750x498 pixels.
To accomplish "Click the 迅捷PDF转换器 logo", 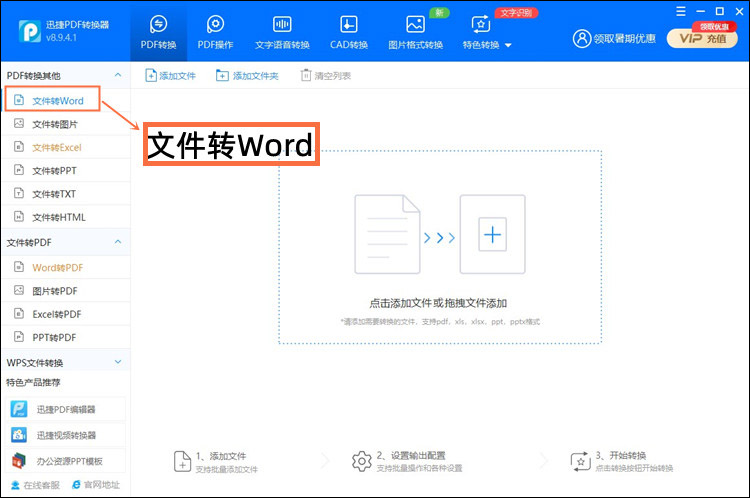I will pyautogui.click(x=30, y=31).
